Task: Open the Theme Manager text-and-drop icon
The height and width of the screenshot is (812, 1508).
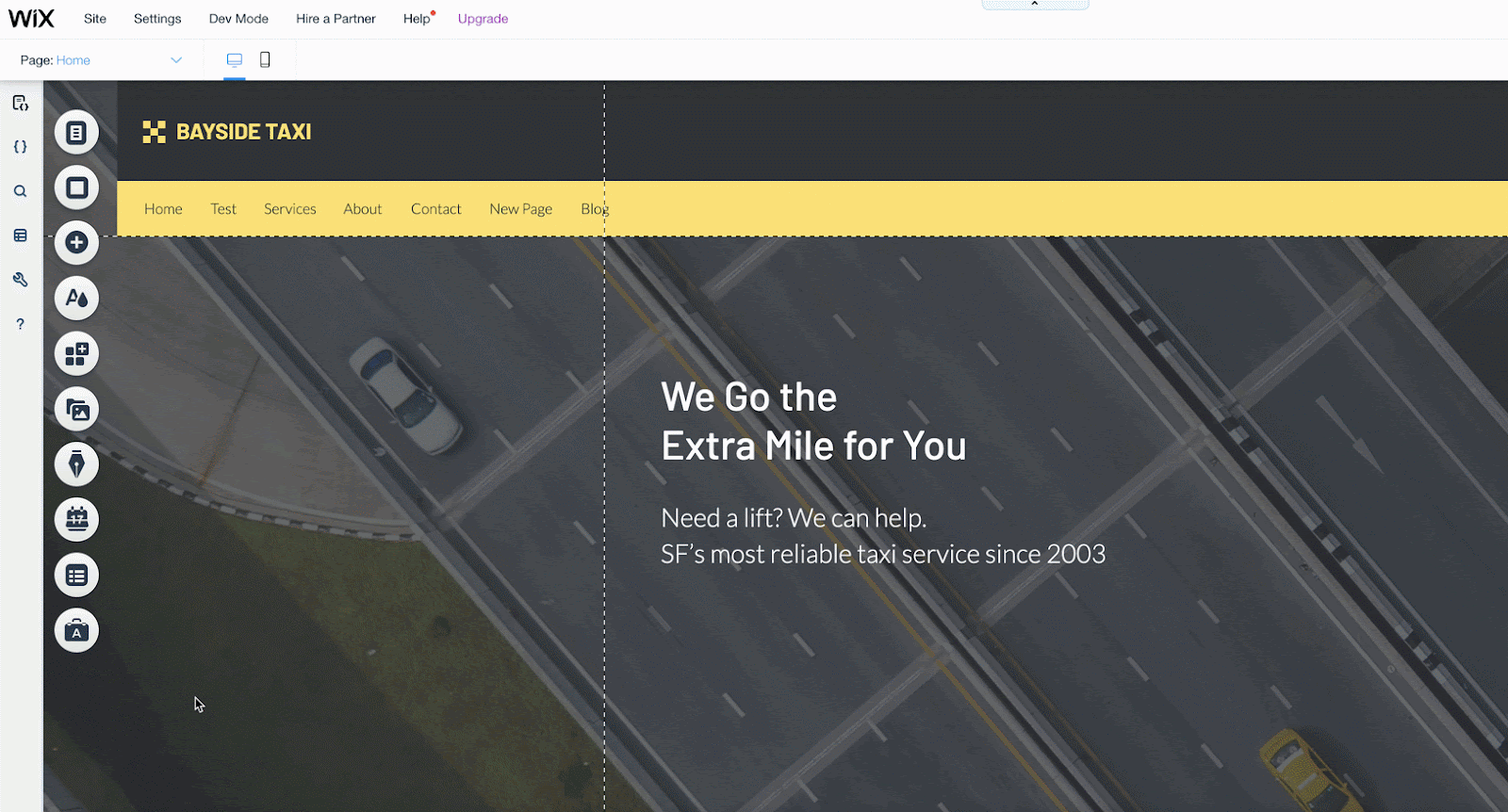Action: [76, 299]
